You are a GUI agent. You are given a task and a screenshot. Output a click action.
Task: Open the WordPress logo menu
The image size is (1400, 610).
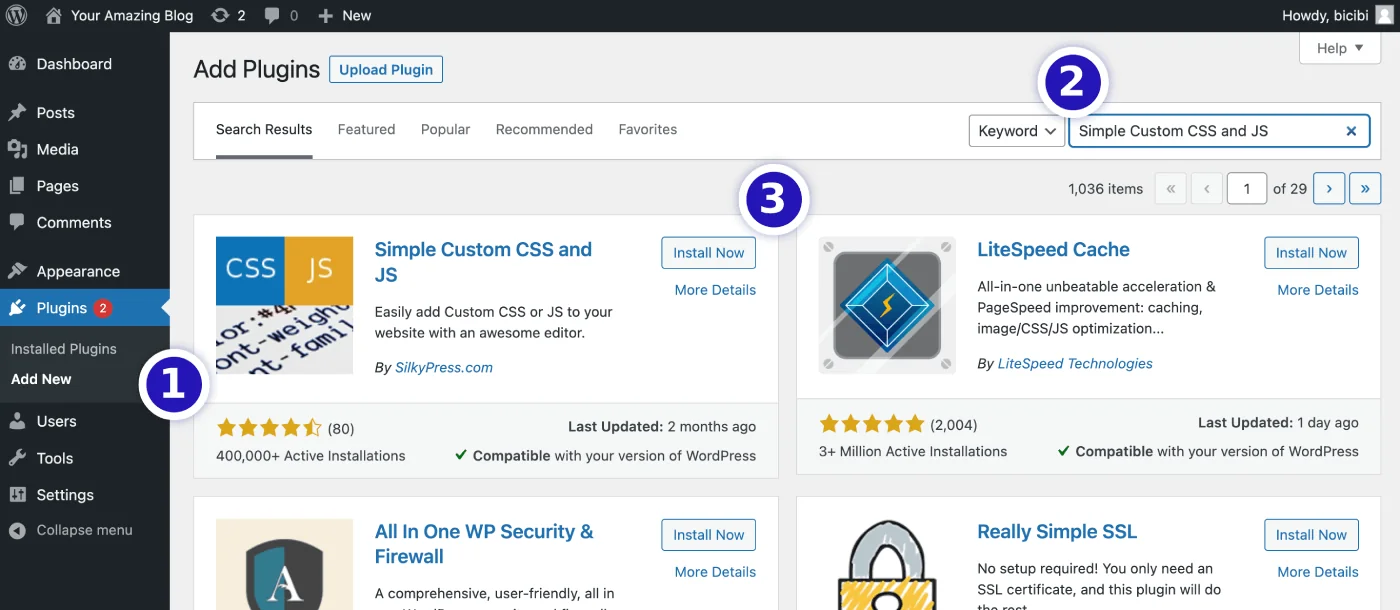[16, 15]
